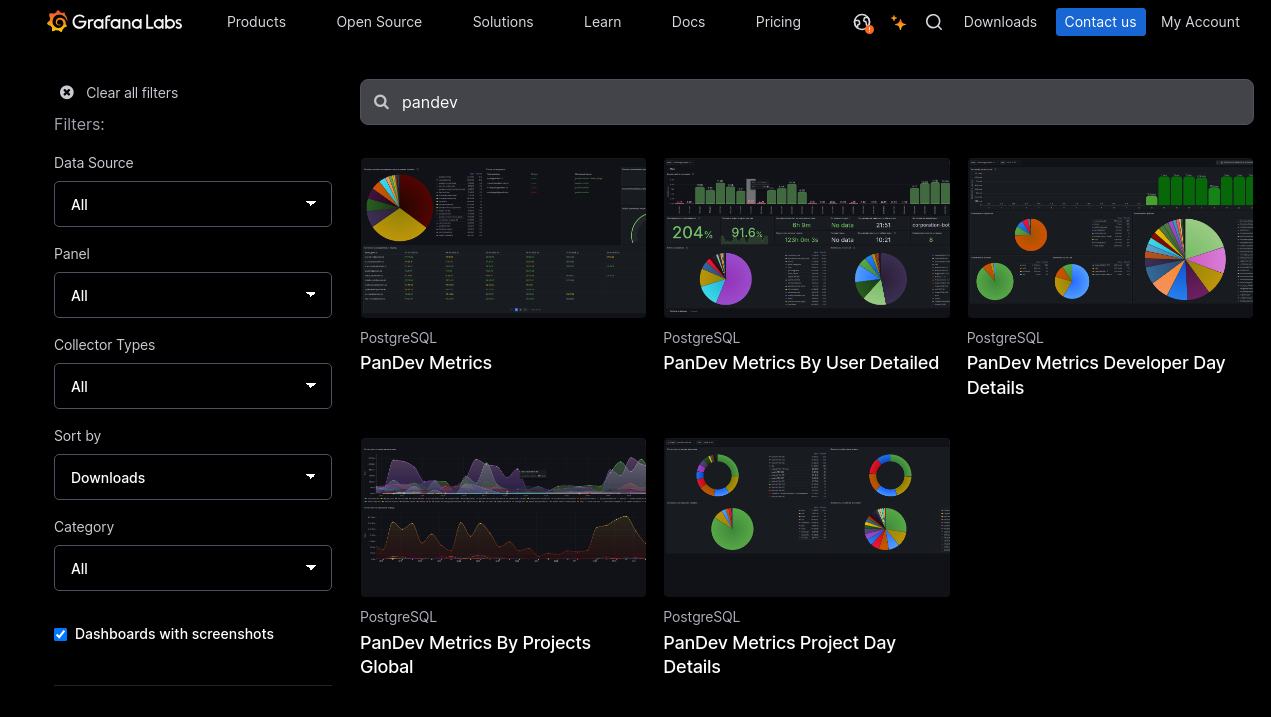Open the Solutions menu
Screen dimensions: 1271x717
[503, 22]
